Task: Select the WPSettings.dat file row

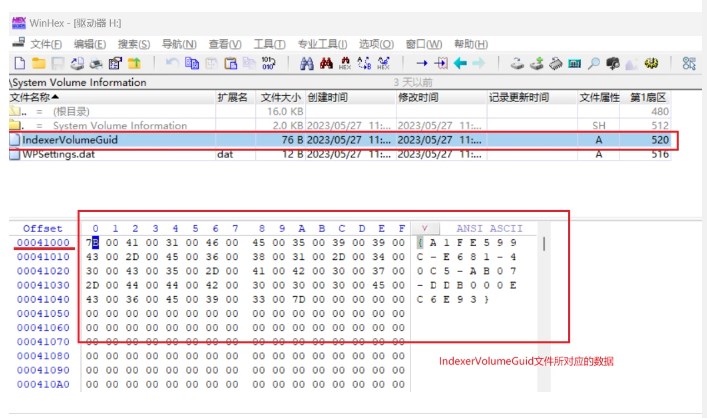Action: (340, 154)
